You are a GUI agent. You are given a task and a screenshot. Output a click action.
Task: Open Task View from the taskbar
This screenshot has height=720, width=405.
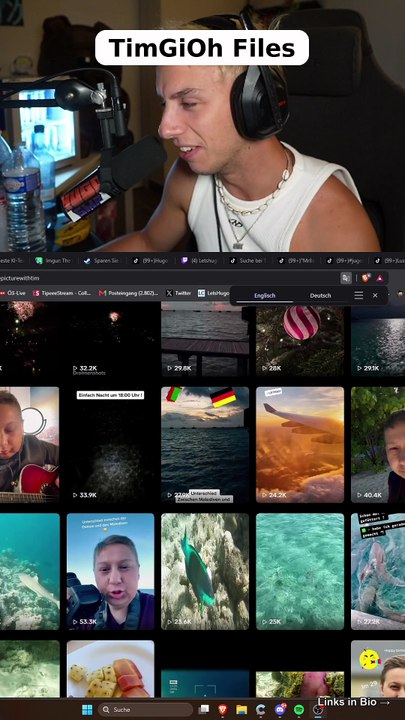204,709
